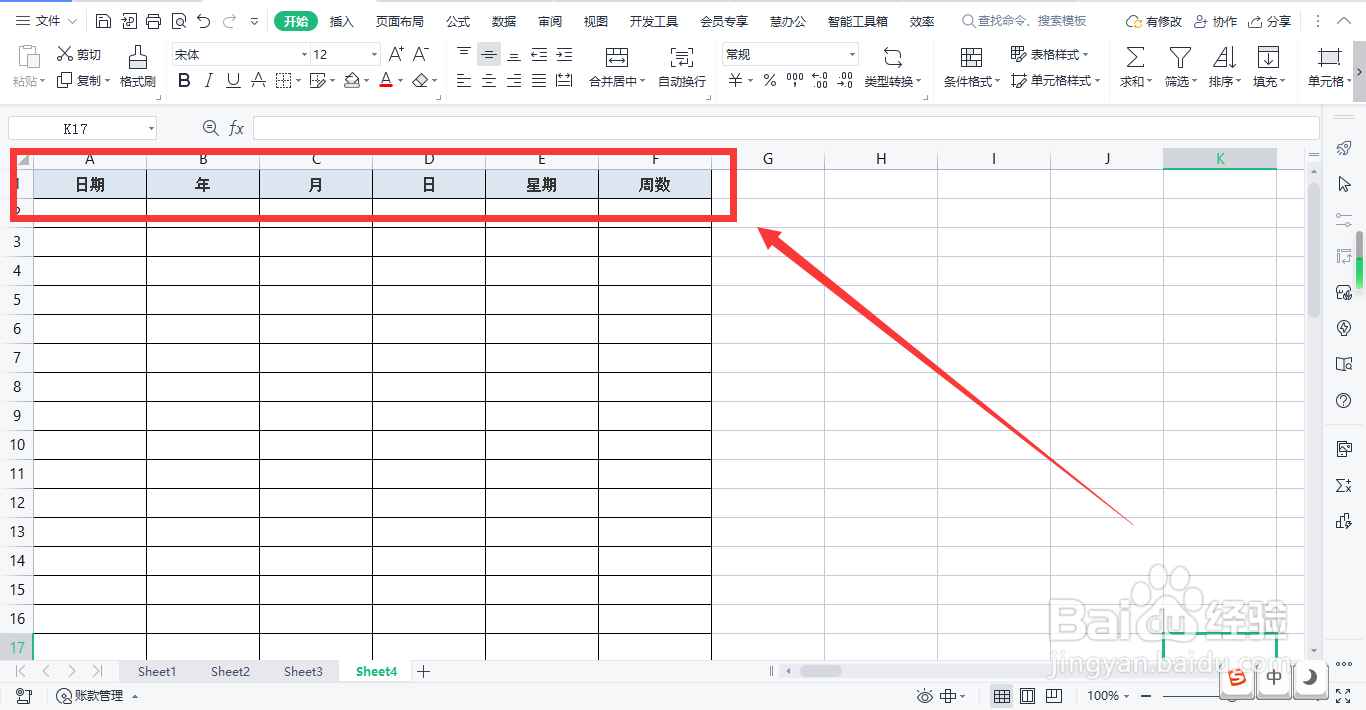
Task: Select the Sheet1 tab
Action: (157, 672)
